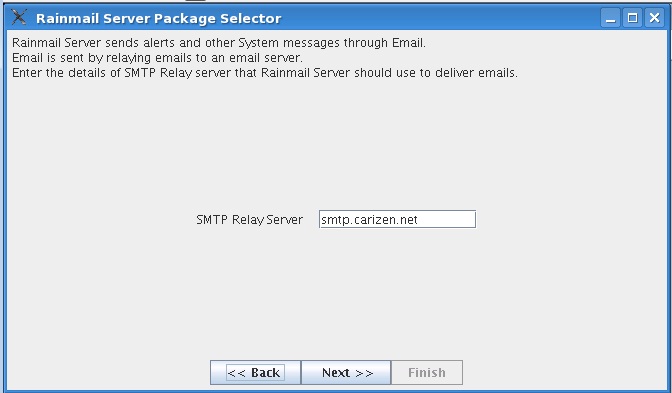Focus the SMTP Relay Server text field

[397, 219]
